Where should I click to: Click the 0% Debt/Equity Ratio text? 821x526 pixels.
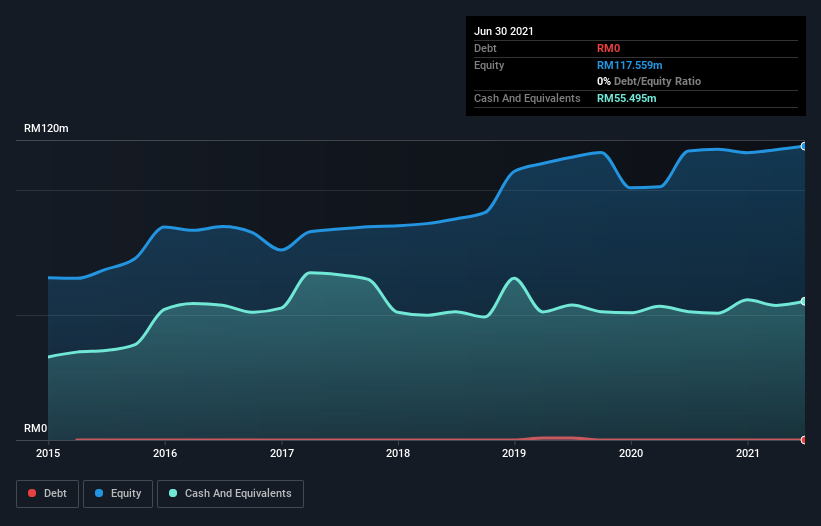(649, 81)
